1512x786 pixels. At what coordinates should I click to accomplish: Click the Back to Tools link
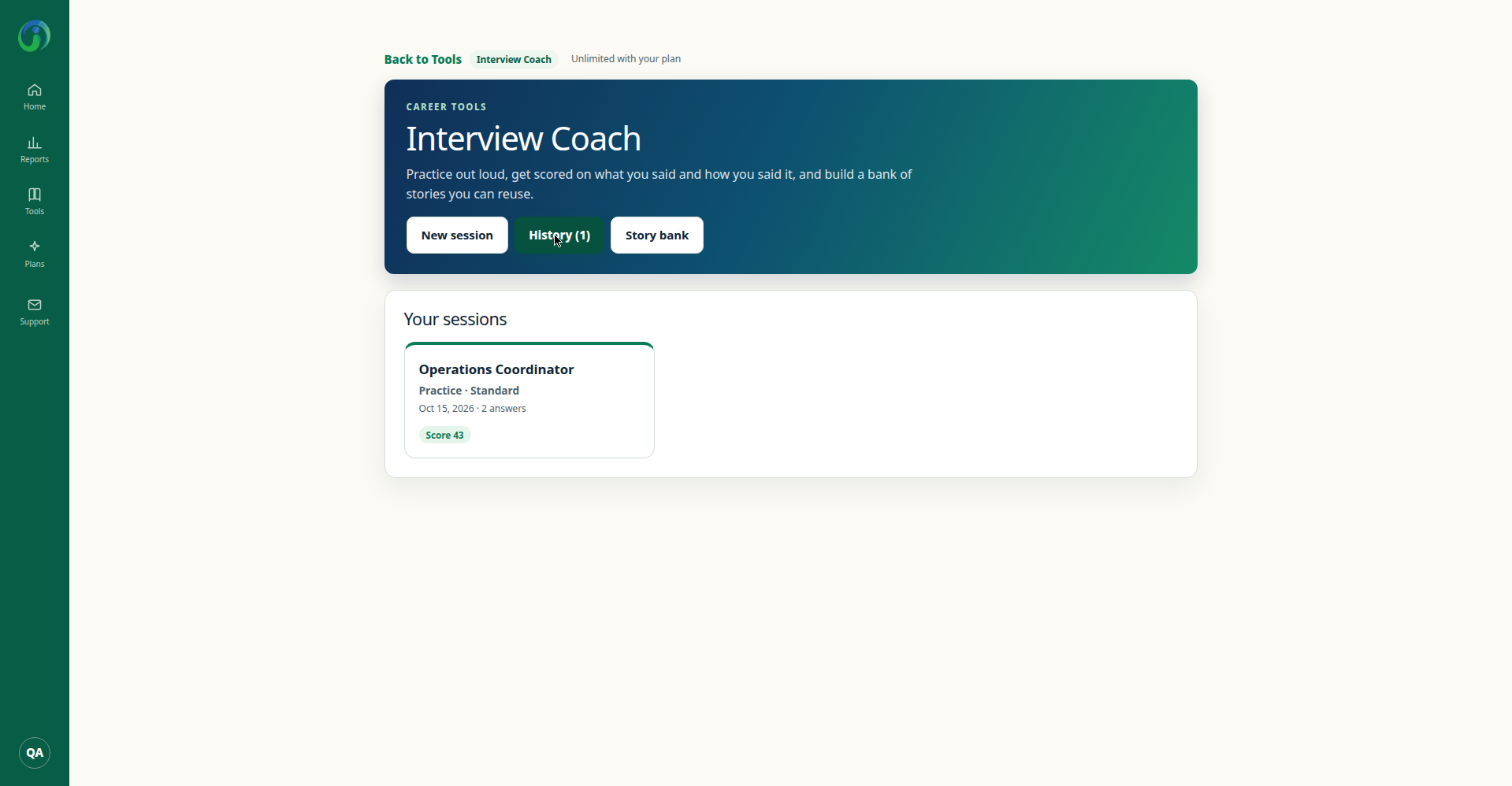(423, 60)
